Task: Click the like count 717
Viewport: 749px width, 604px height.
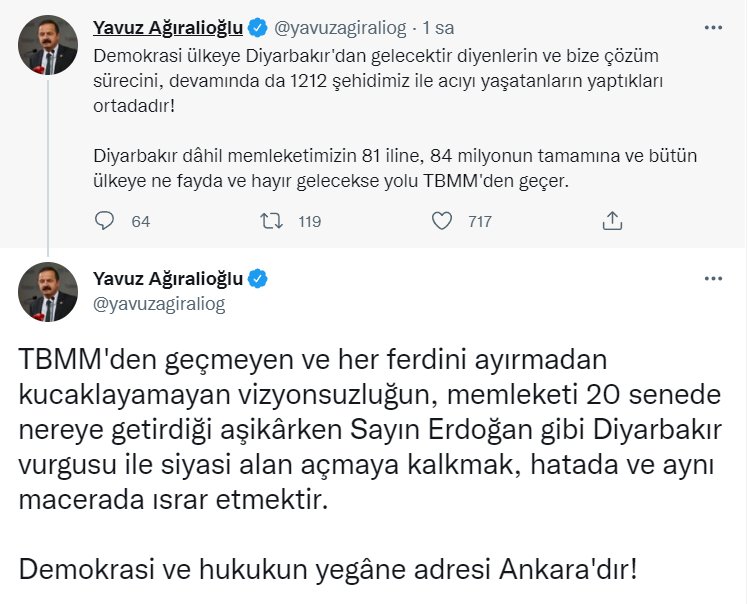Action: [480, 221]
